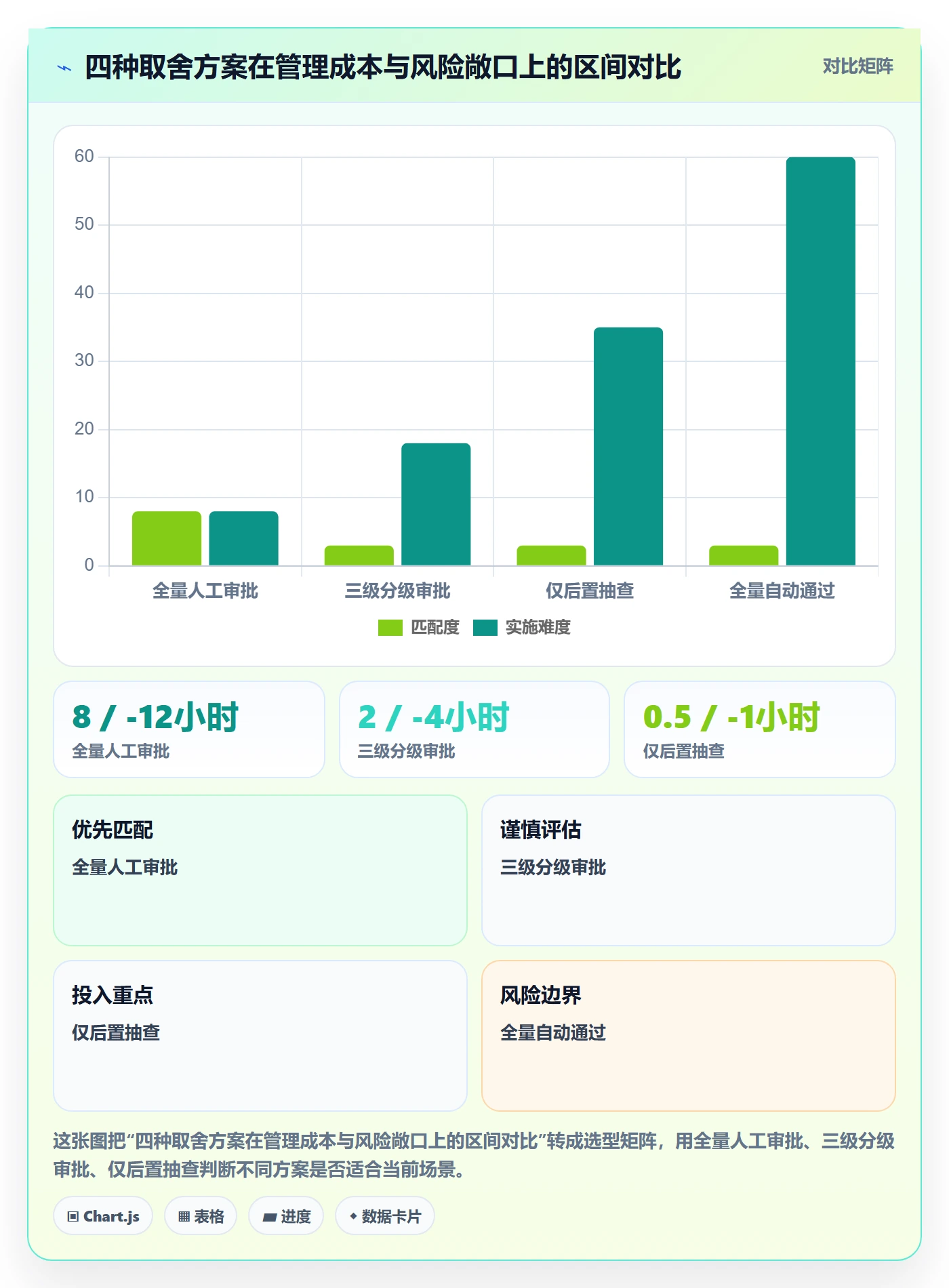The height and width of the screenshot is (1288, 949).
Task: Select 仅后置抽查 green bar in chart
Action: 551,555
